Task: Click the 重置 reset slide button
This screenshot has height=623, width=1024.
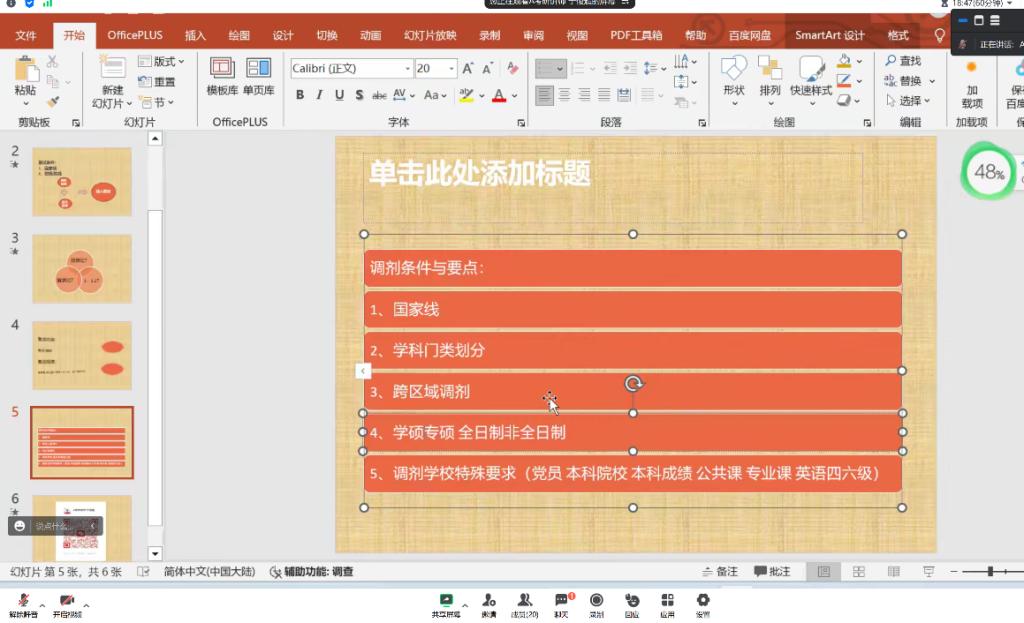Action: (x=158, y=82)
